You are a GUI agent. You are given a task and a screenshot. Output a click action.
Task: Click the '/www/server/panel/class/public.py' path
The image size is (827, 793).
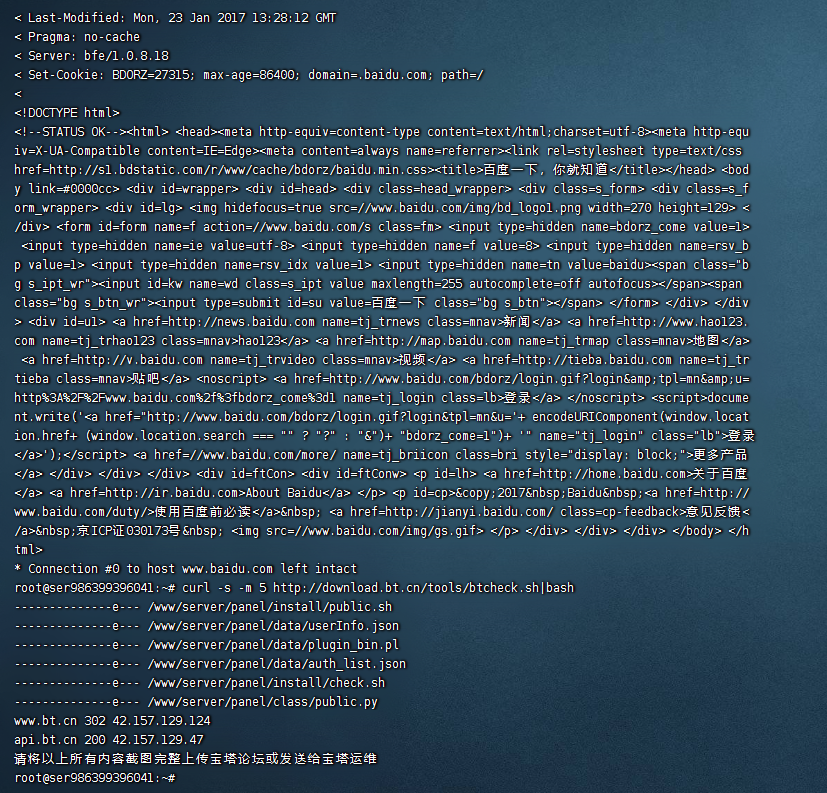[x=263, y=701]
